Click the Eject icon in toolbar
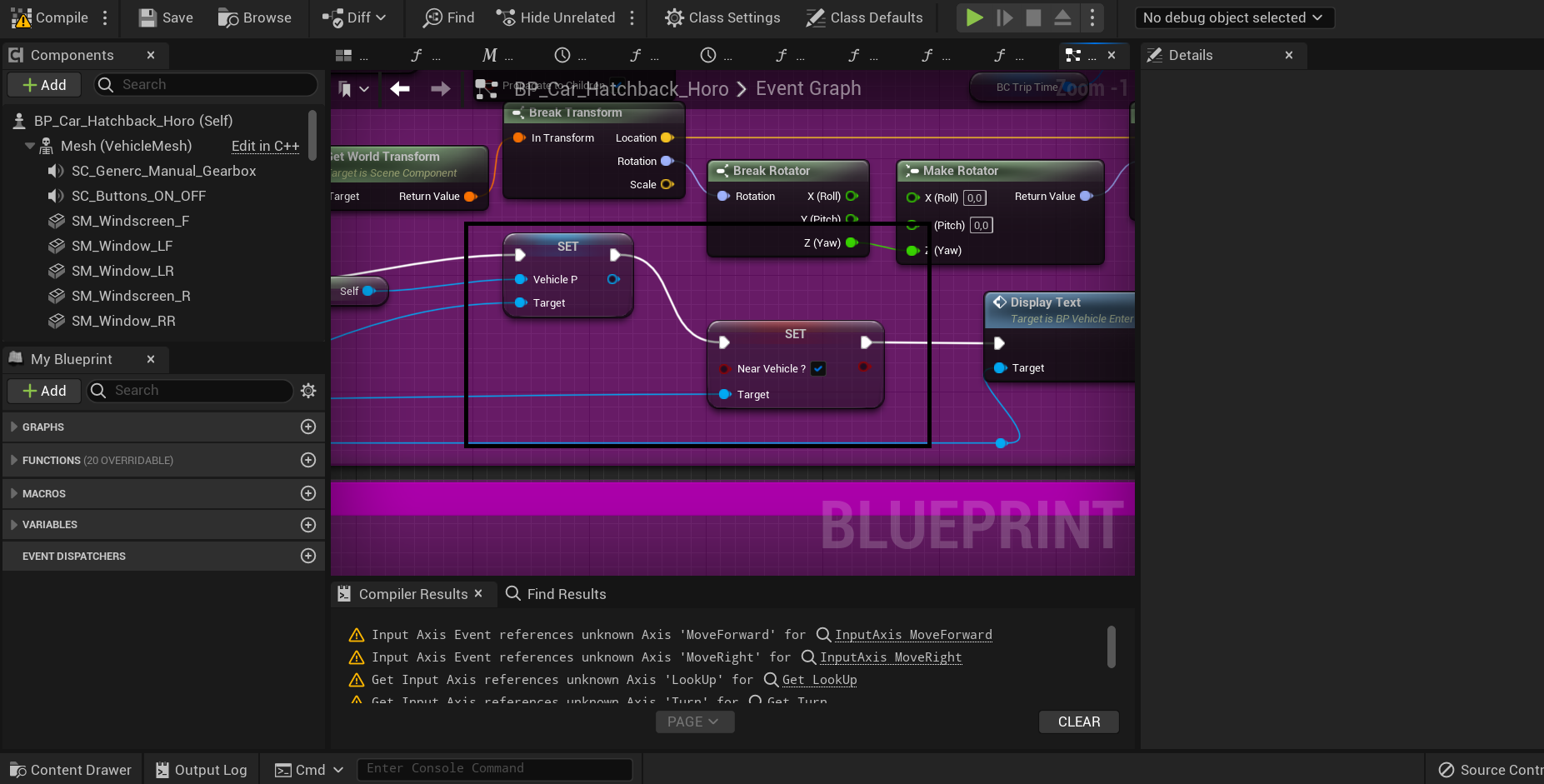1544x784 pixels. [x=1062, y=17]
